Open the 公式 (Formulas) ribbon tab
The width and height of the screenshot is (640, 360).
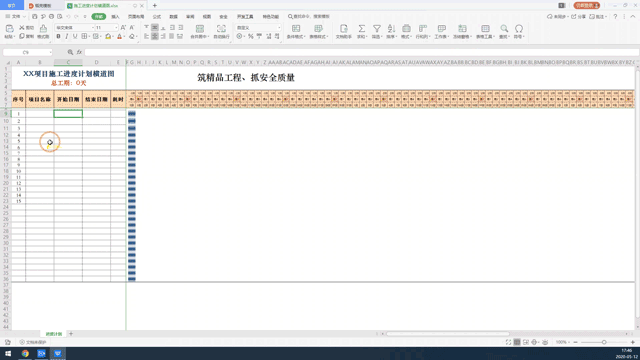pyautogui.click(x=157, y=17)
